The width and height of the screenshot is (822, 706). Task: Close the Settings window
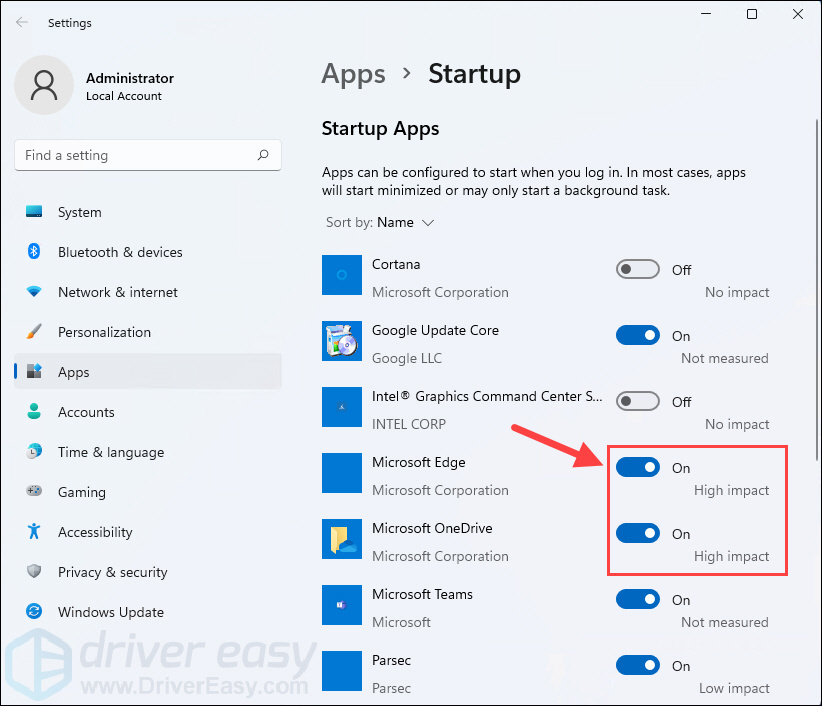tap(797, 14)
